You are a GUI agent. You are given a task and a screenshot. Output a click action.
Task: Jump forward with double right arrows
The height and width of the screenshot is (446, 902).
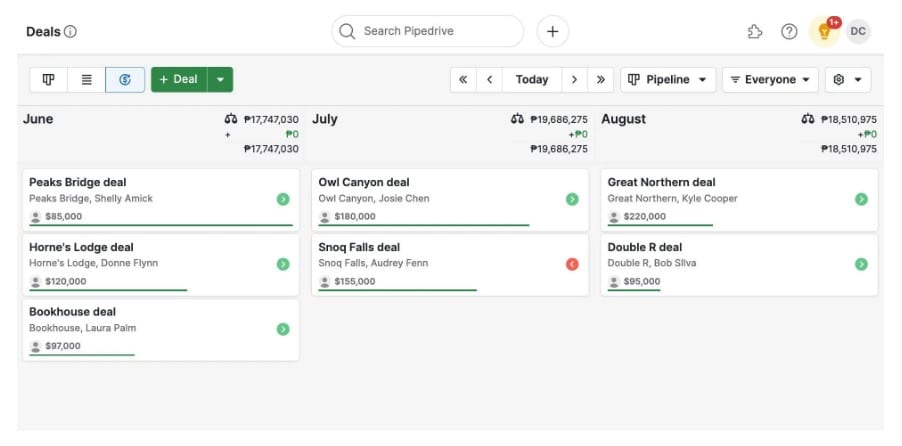601,79
